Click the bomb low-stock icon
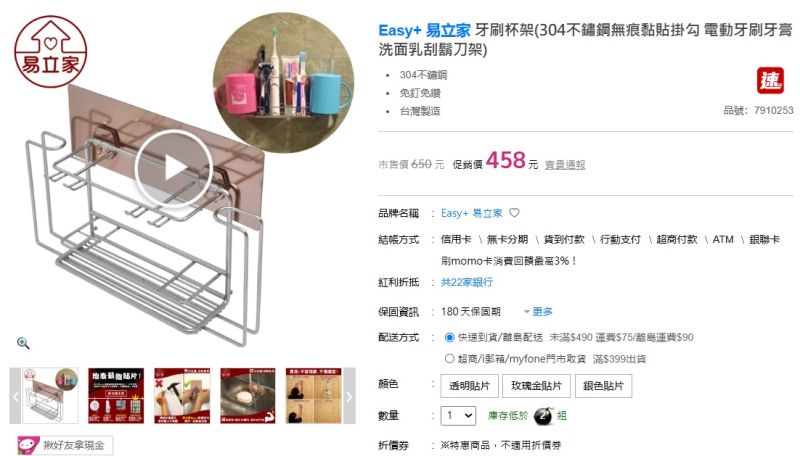The image size is (800, 456). point(543,416)
